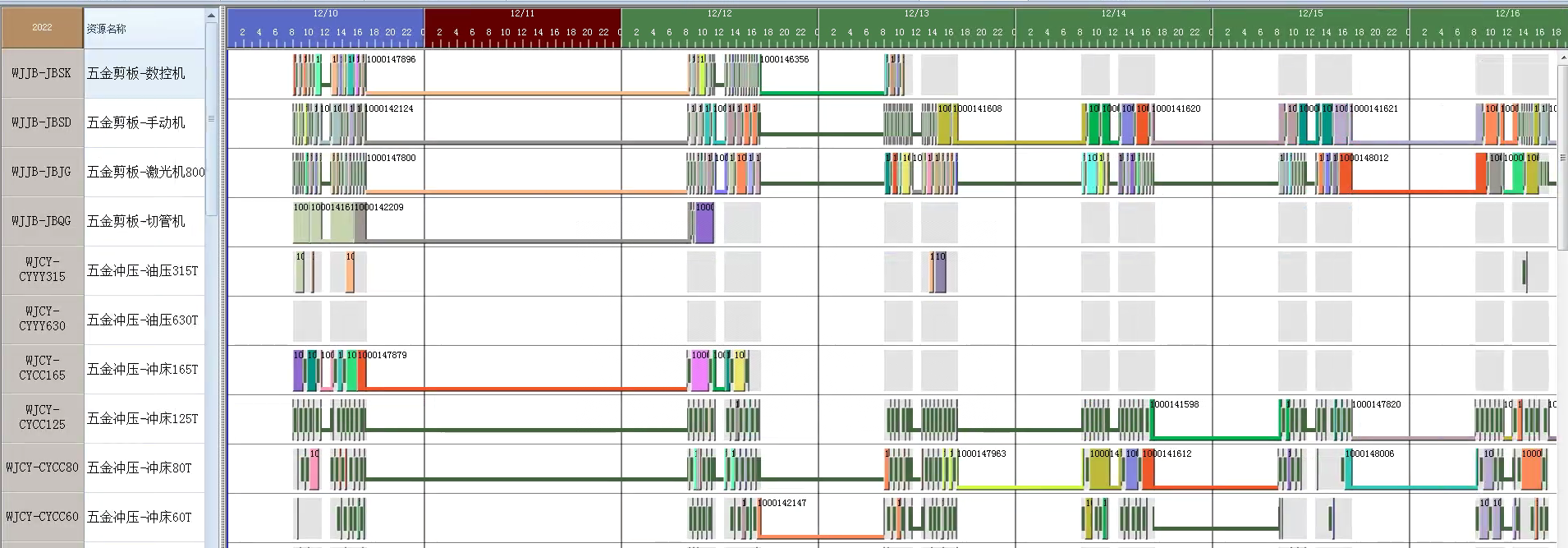Select resource code WJJB-JBJG
Image resolution: width=1568 pixels, height=548 pixels.
tap(42, 172)
